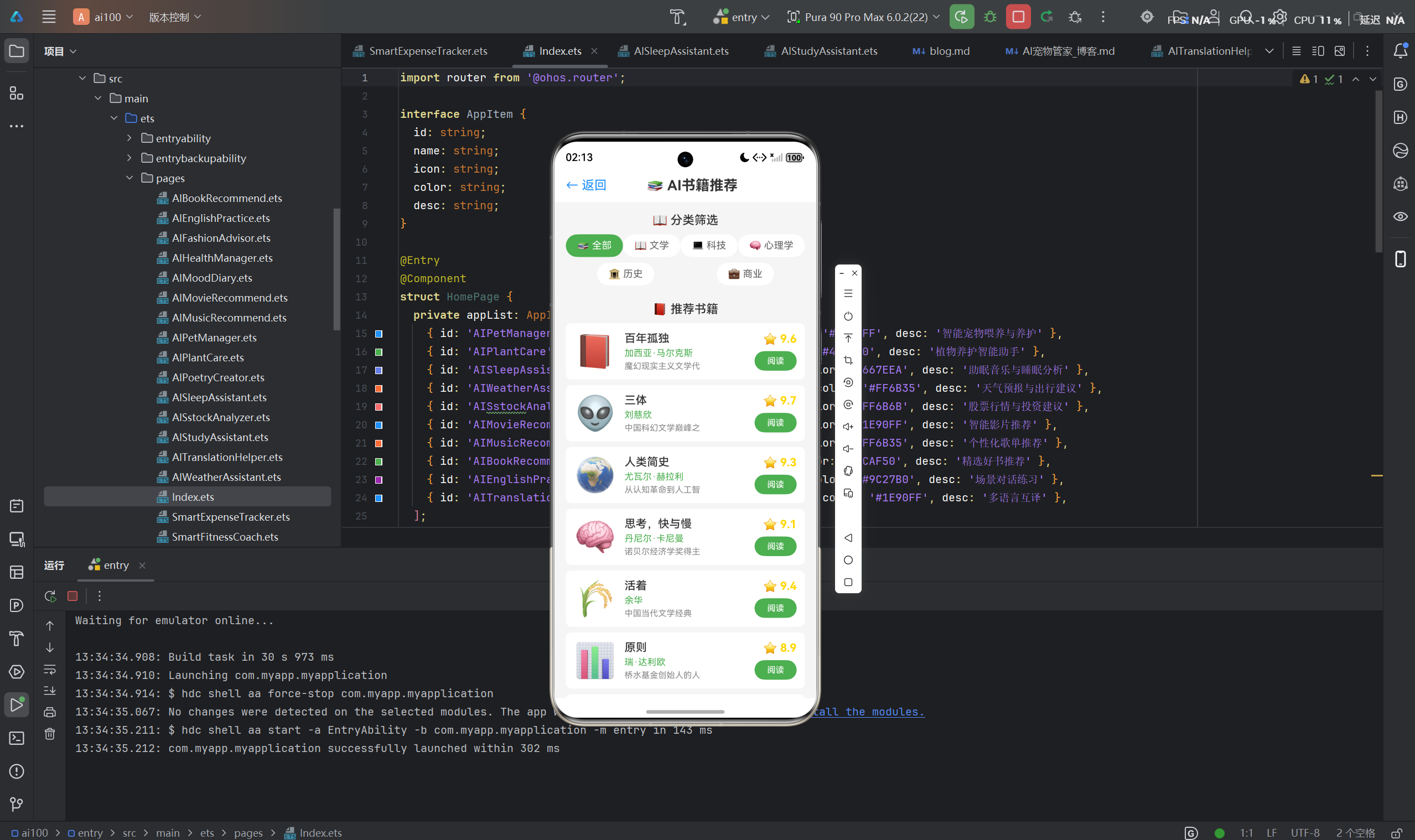Open the 版本控制 dropdown

click(x=175, y=17)
